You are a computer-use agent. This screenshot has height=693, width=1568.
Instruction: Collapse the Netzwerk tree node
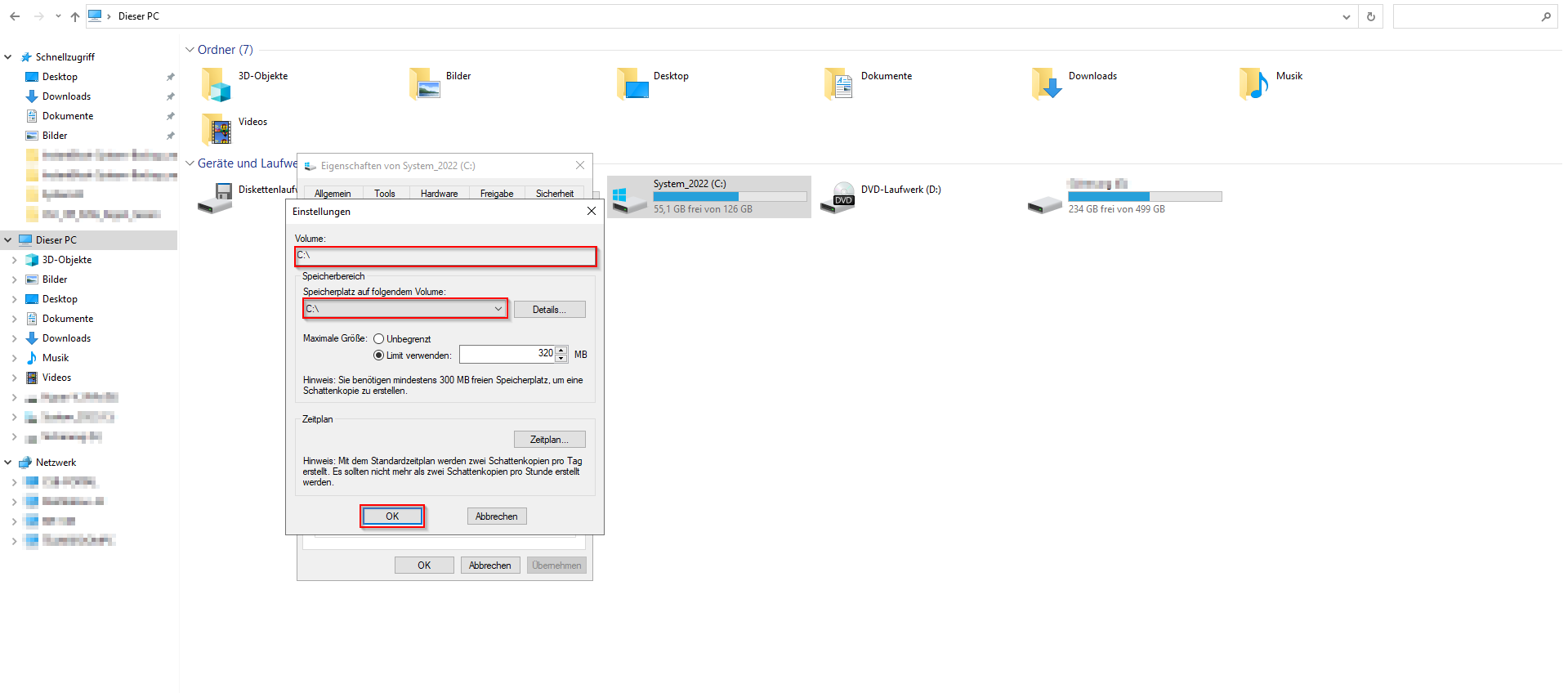coord(8,463)
